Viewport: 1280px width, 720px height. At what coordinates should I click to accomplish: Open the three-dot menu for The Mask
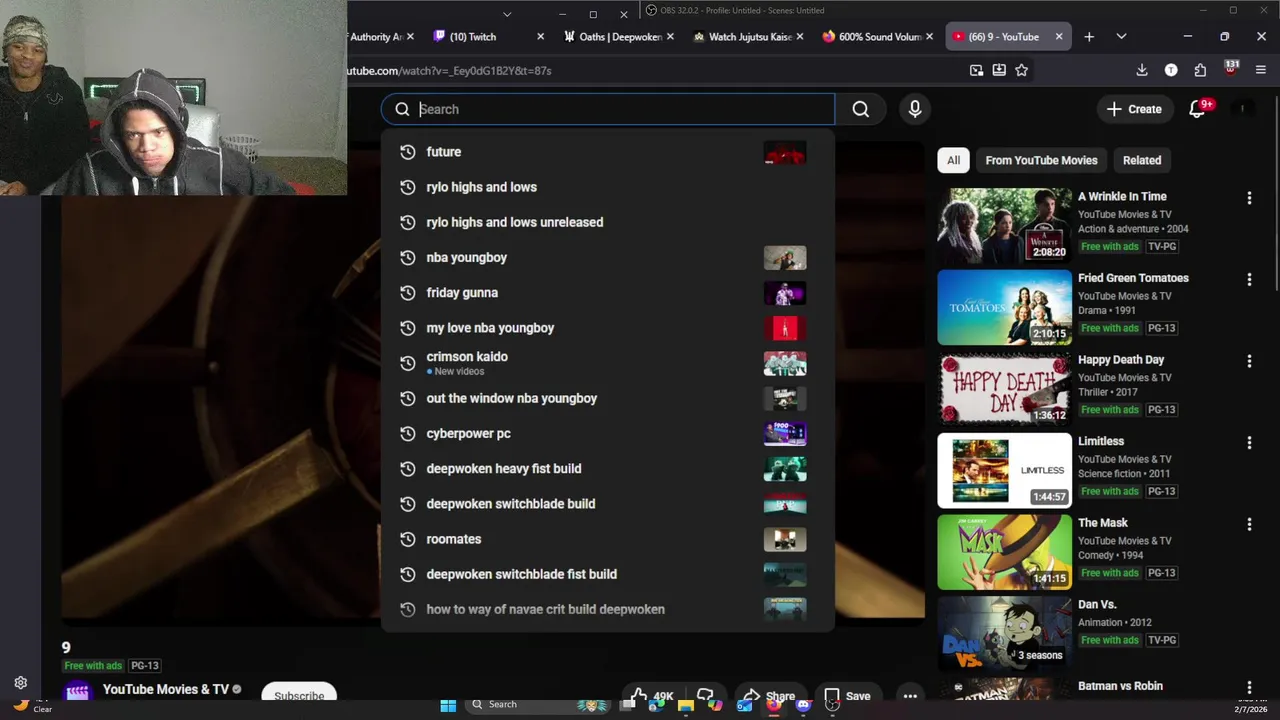pyautogui.click(x=1249, y=524)
